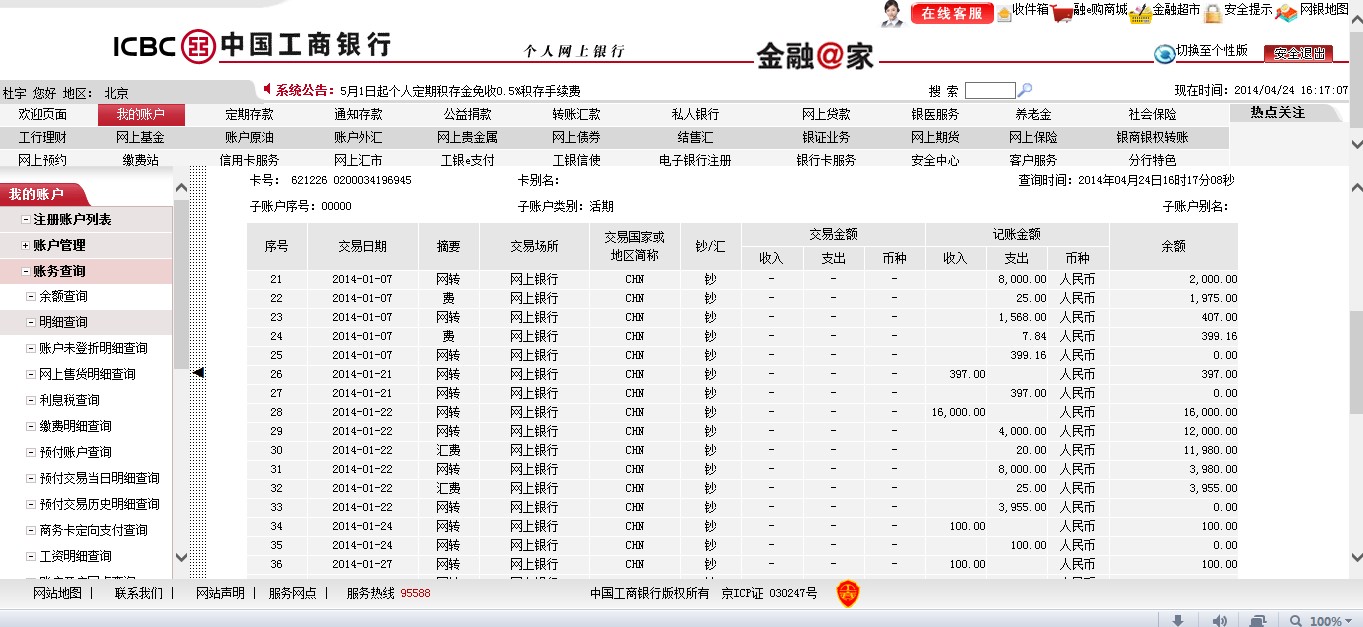
Task: Expand the 账户管理 tree node
Action: click(27, 246)
